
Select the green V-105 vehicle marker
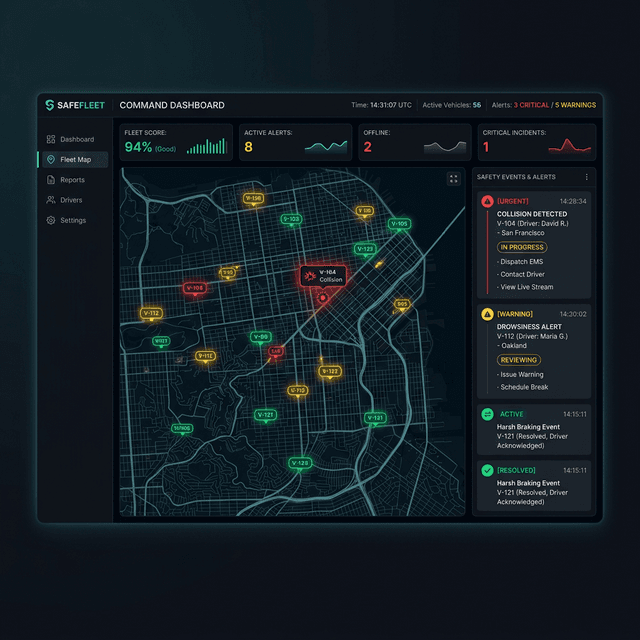pos(399,224)
